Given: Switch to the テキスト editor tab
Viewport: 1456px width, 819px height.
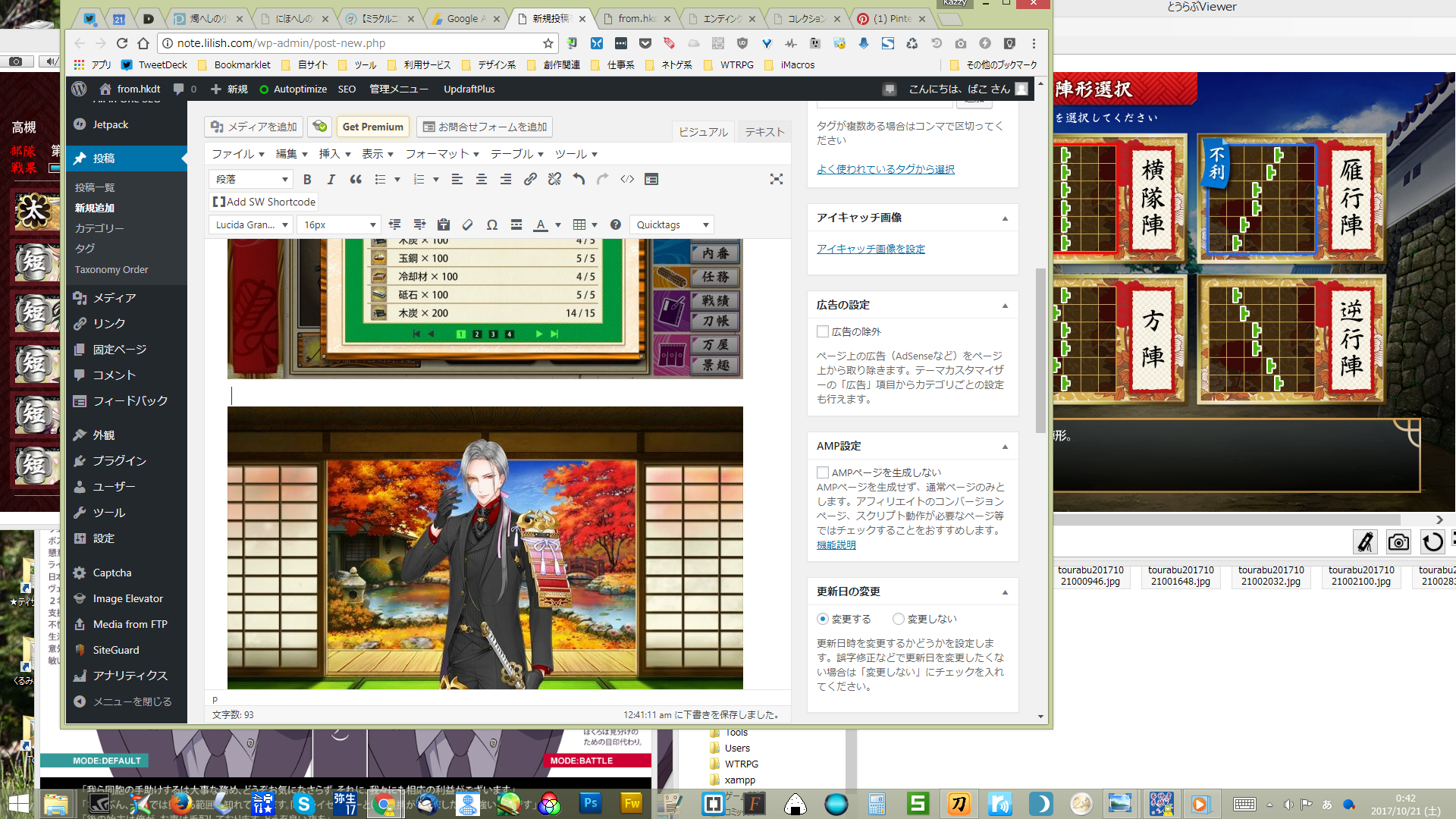Looking at the screenshot, I should [764, 132].
